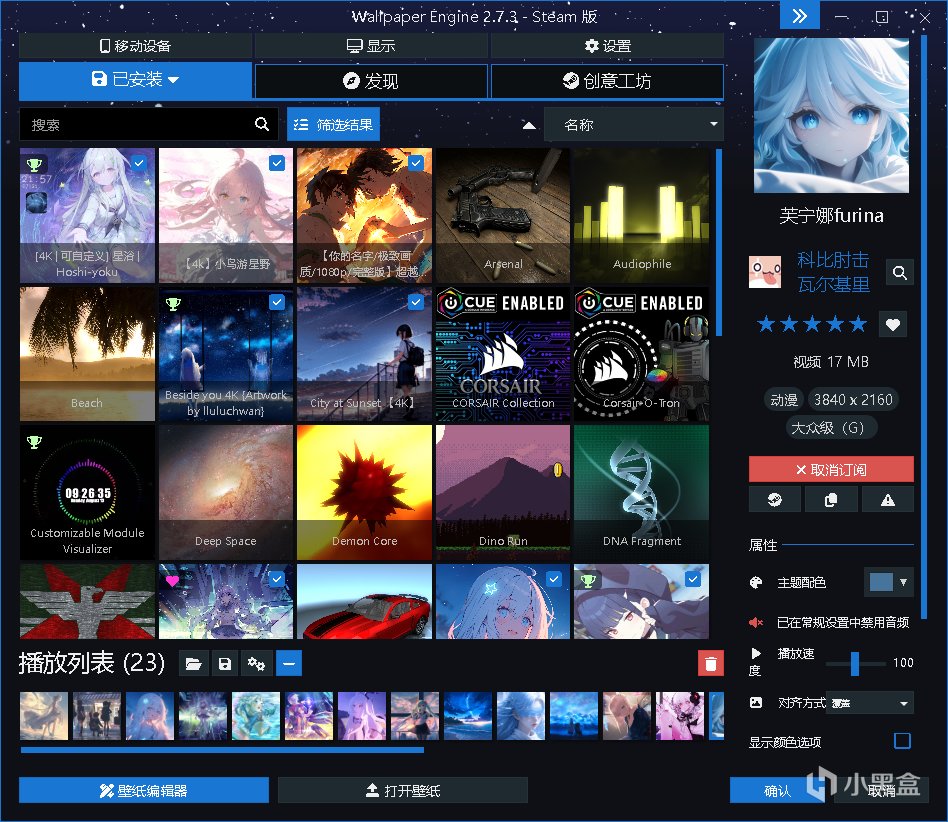The height and width of the screenshot is (822, 948).
Task: Click the muted audio speaker icon
Action: (x=756, y=622)
